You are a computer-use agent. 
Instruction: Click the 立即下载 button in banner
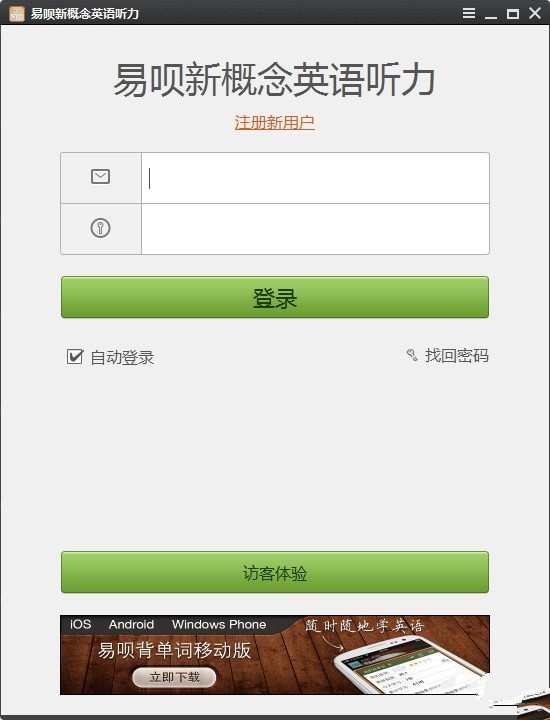(x=174, y=677)
